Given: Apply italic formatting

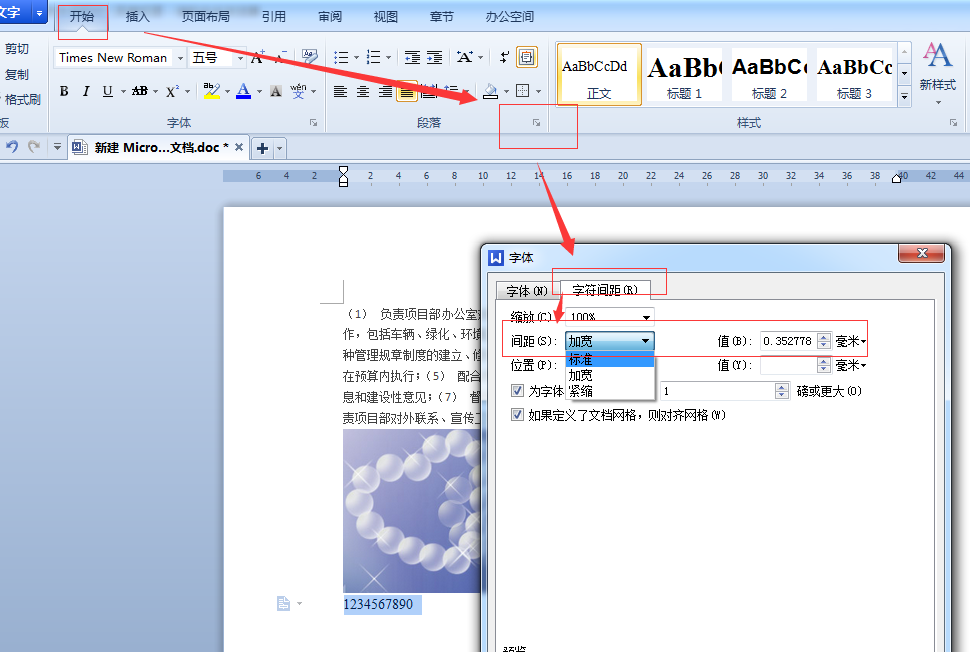Looking at the screenshot, I should (x=86, y=92).
